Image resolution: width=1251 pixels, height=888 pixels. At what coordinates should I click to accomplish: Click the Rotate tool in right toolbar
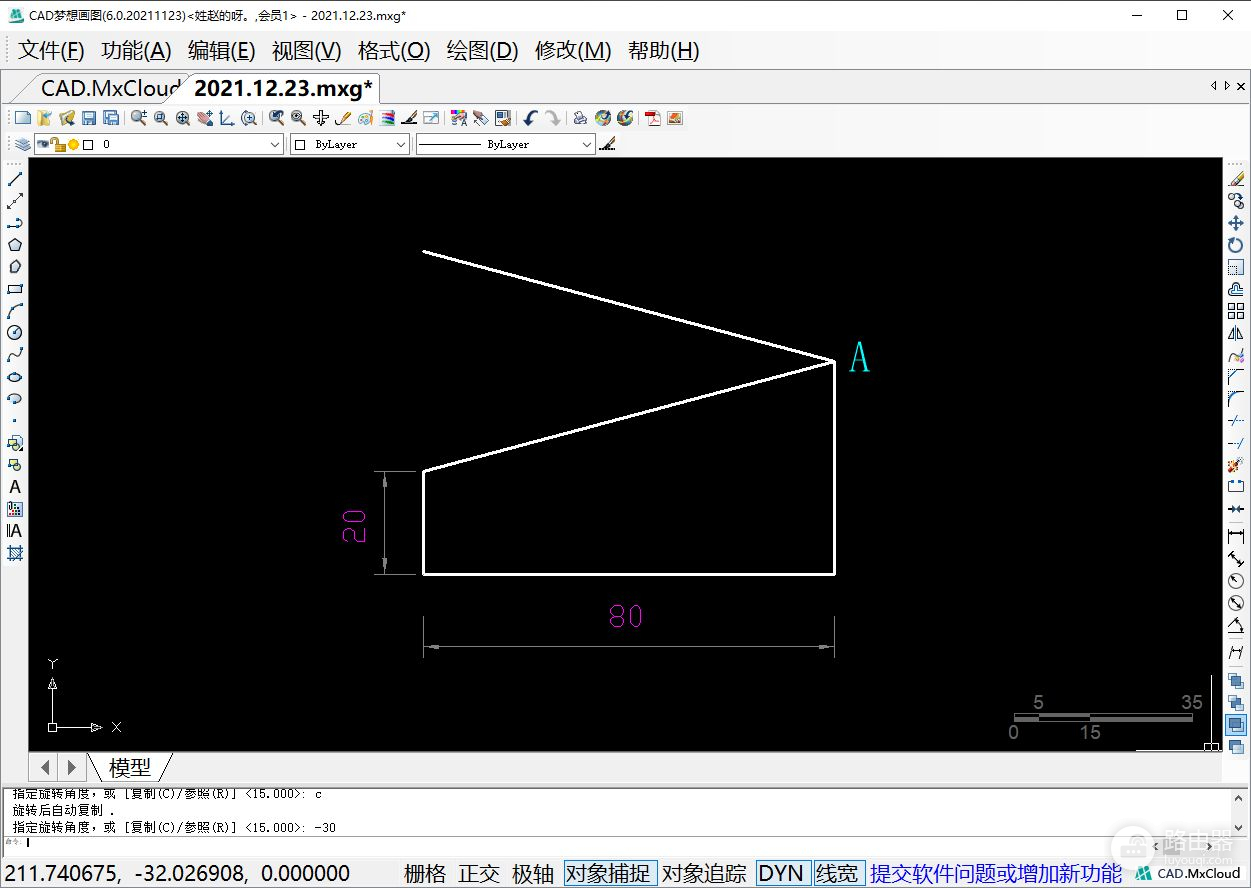point(1236,245)
